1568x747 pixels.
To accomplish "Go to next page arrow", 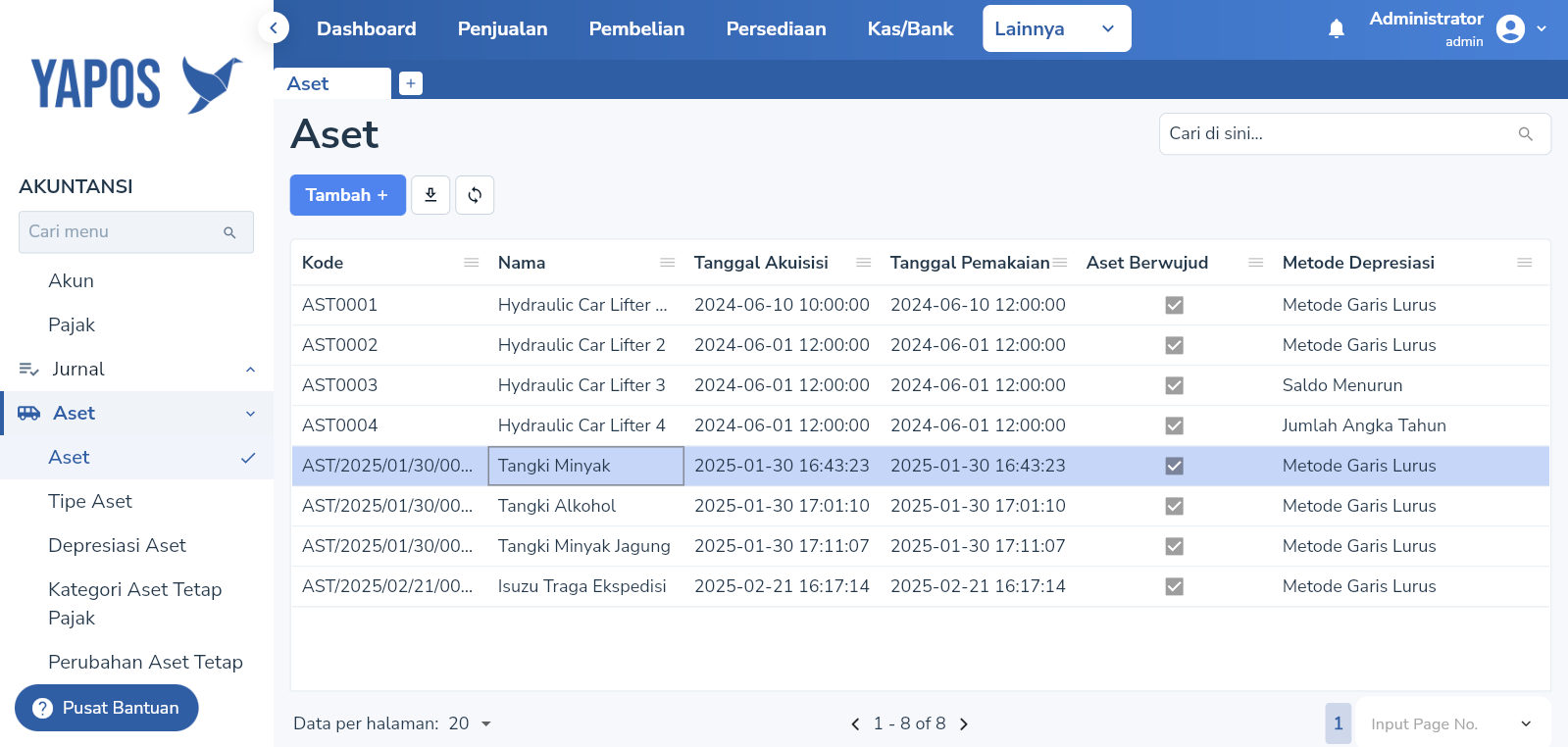I will pos(964,723).
